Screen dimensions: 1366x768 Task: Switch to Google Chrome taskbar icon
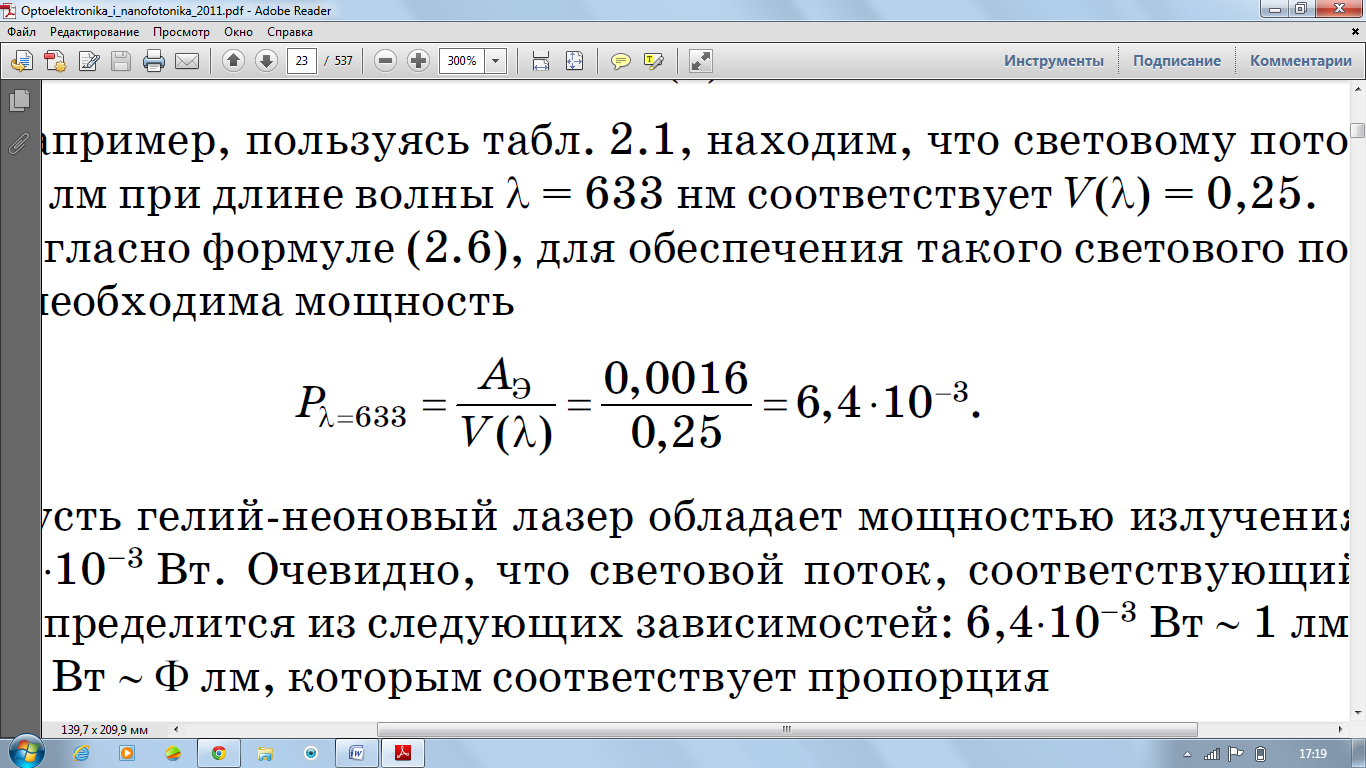(219, 753)
